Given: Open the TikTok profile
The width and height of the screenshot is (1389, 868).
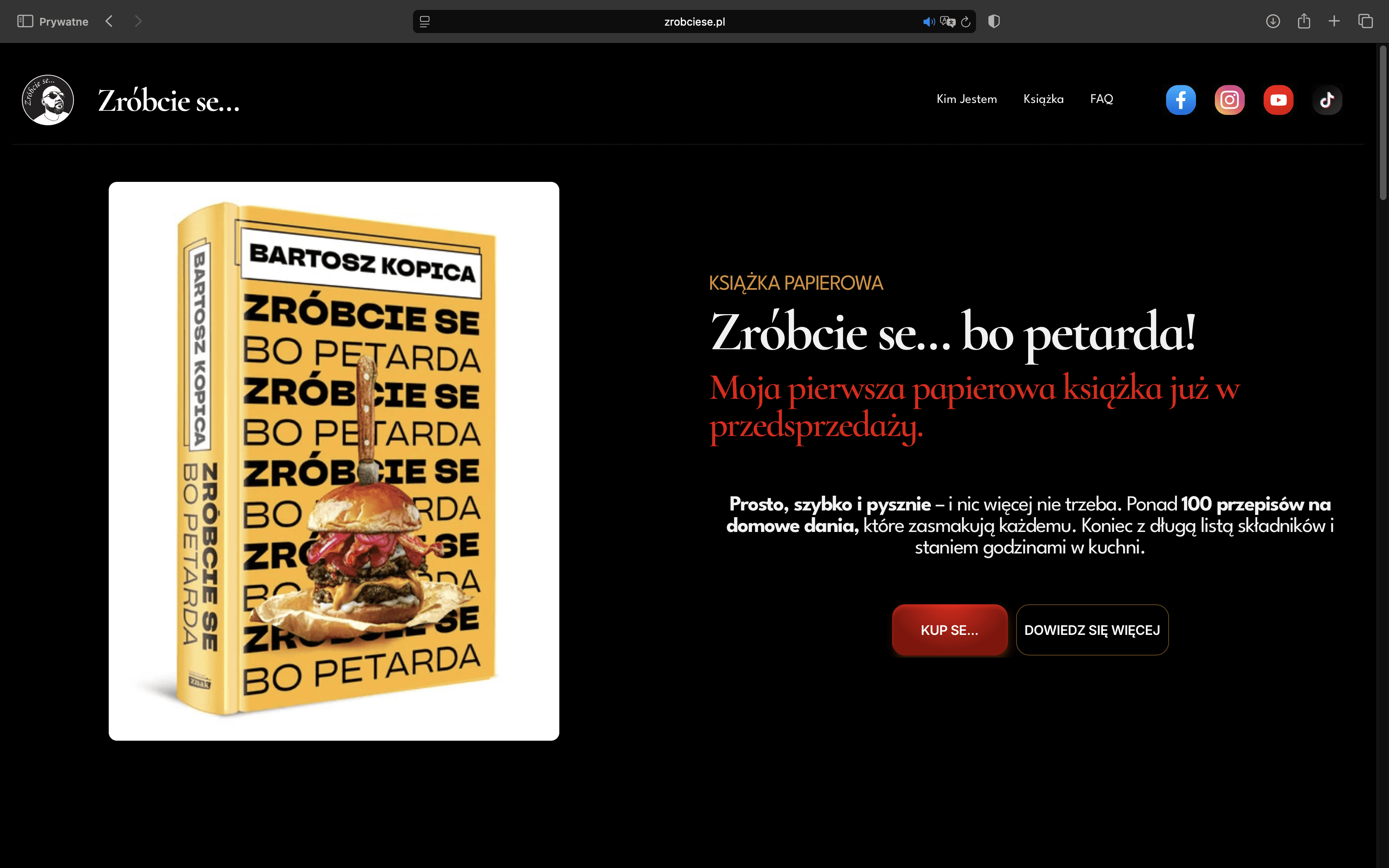Looking at the screenshot, I should coord(1327,100).
